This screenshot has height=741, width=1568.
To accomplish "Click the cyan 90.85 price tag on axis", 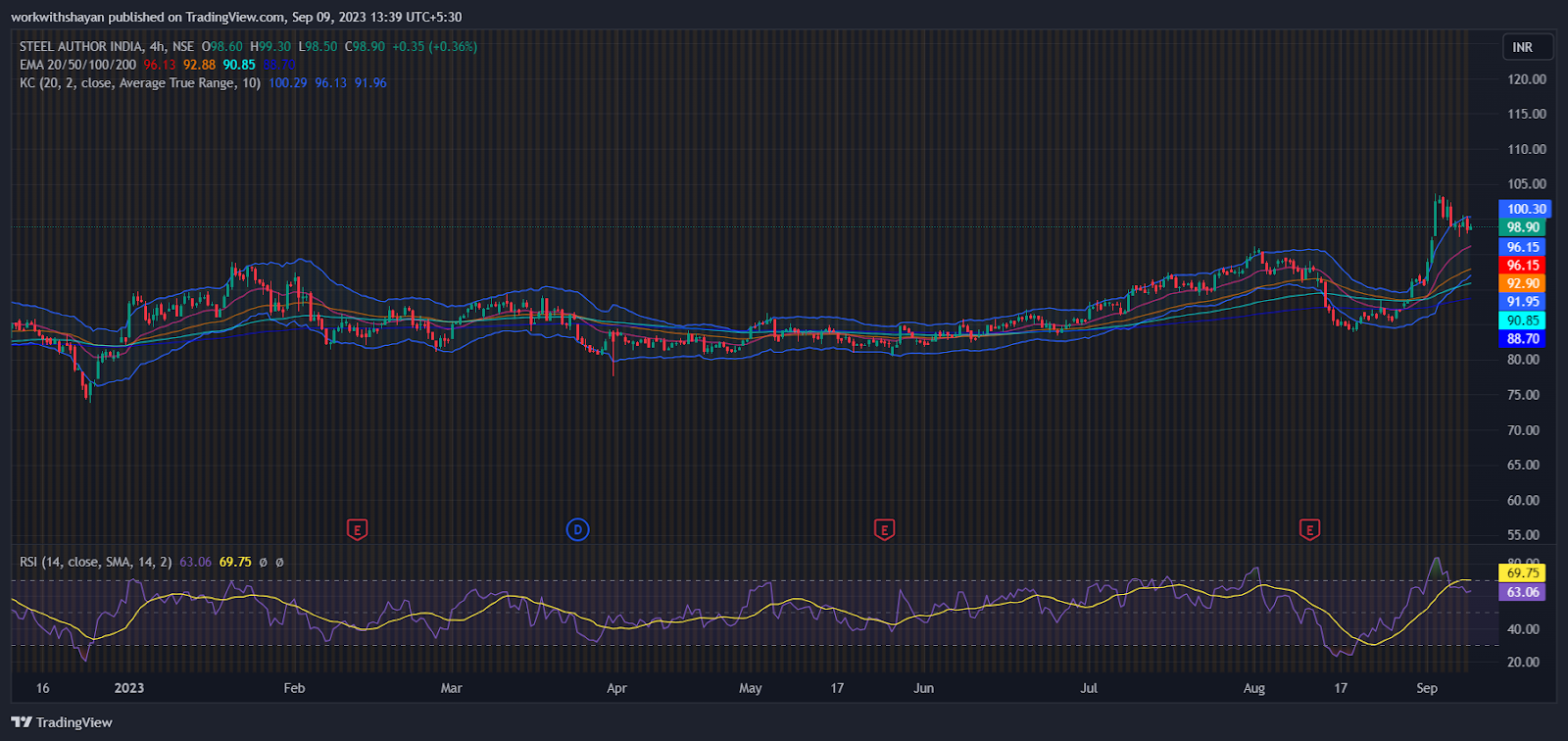I will coord(1523,321).
